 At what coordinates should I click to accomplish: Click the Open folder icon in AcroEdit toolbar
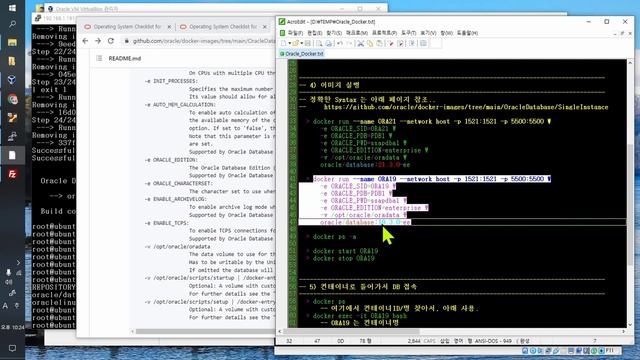296,43
